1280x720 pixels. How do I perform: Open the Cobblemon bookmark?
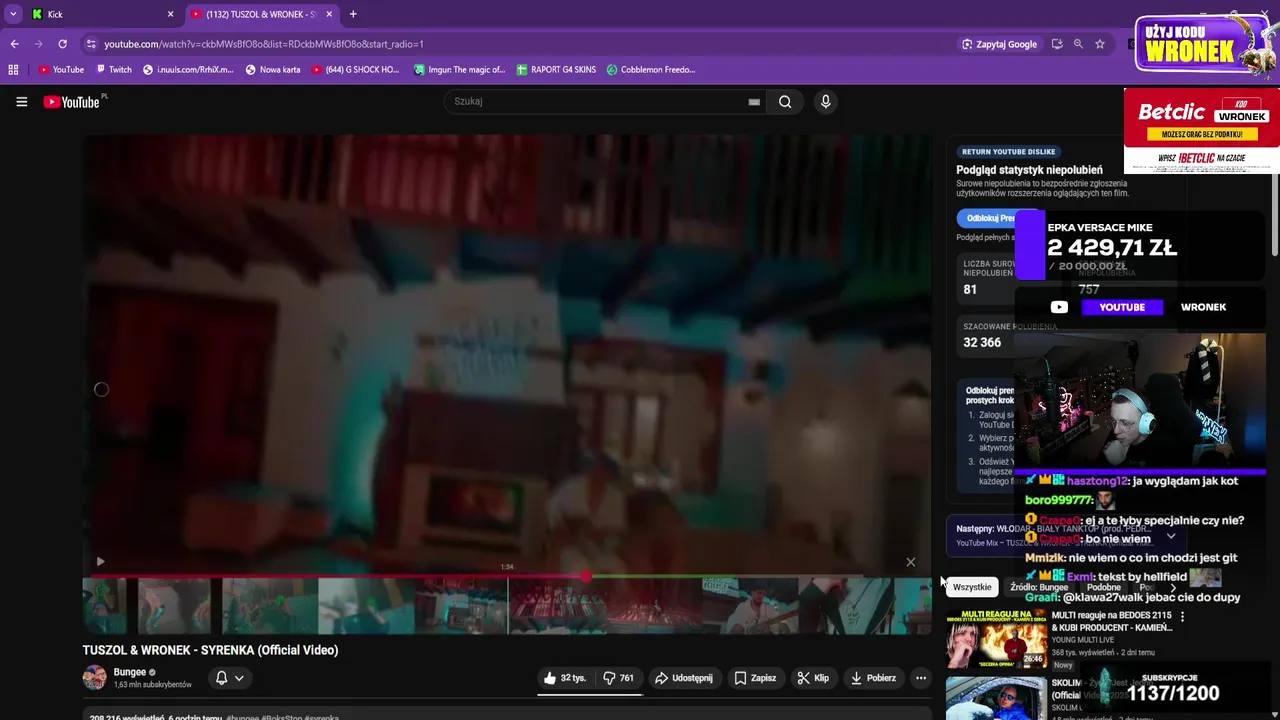tap(651, 70)
